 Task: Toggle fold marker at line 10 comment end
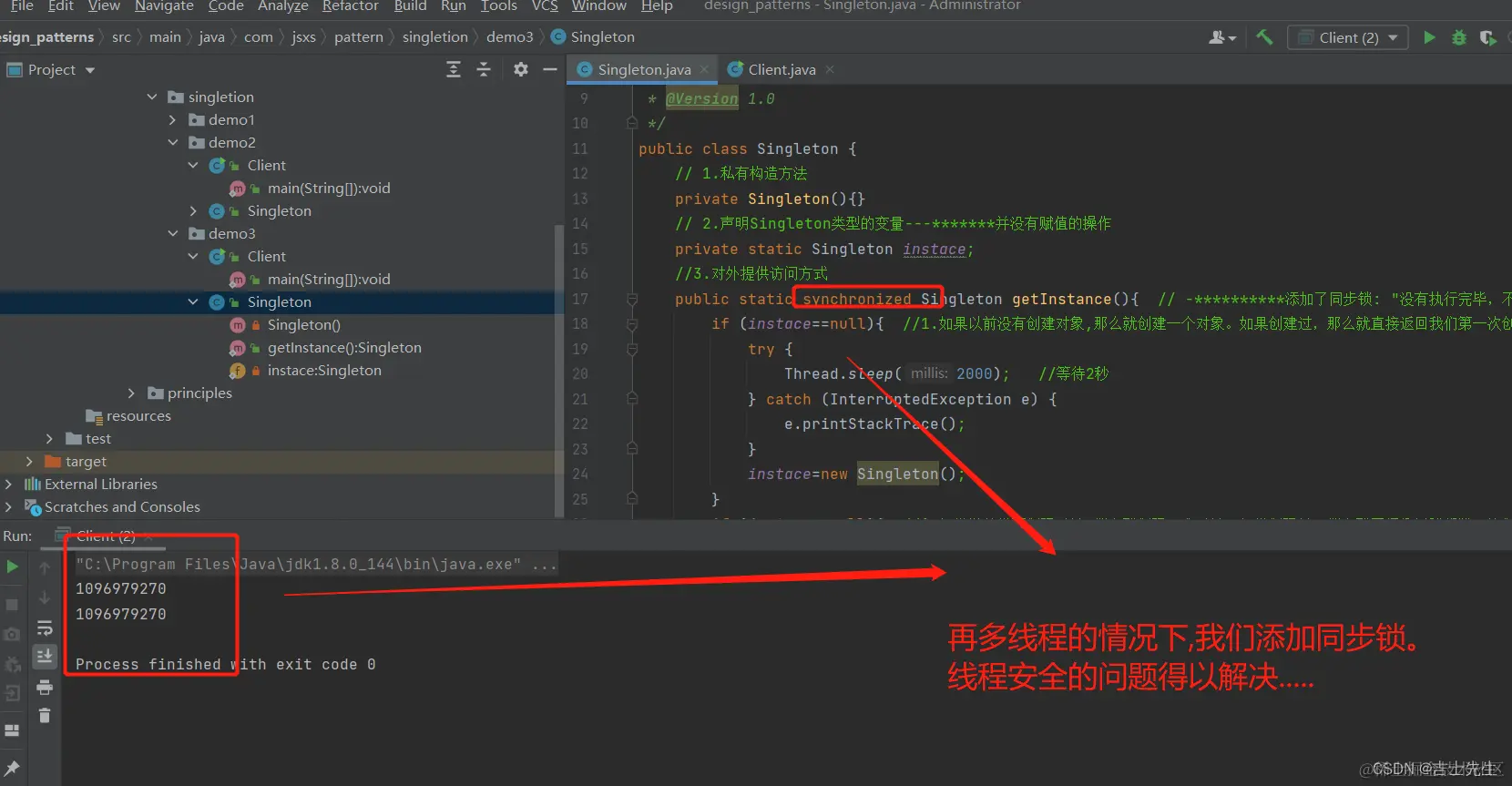[x=632, y=123]
